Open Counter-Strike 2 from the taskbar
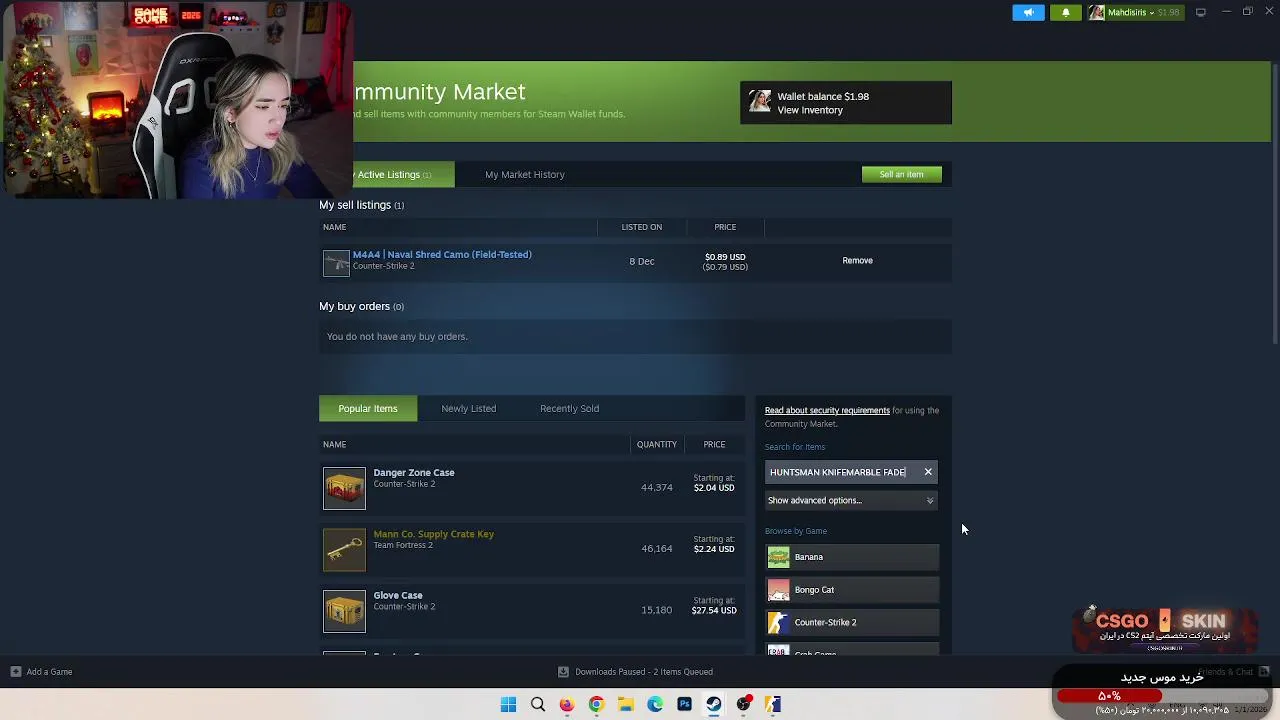This screenshot has width=1280, height=720. click(773, 704)
